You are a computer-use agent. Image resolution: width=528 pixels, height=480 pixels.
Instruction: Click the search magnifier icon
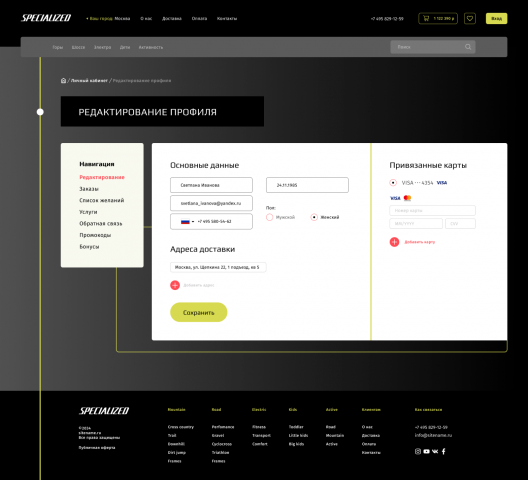pyautogui.click(x=468, y=47)
